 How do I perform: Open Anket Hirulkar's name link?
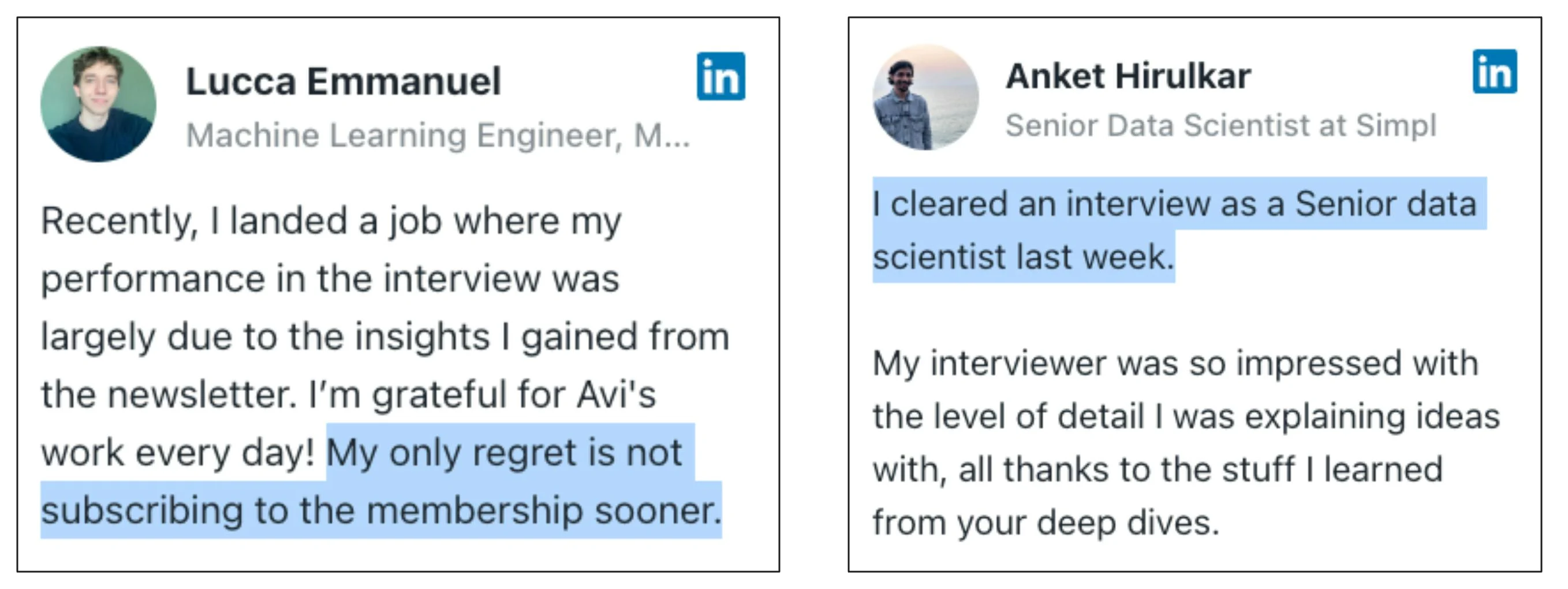tap(1128, 76)
